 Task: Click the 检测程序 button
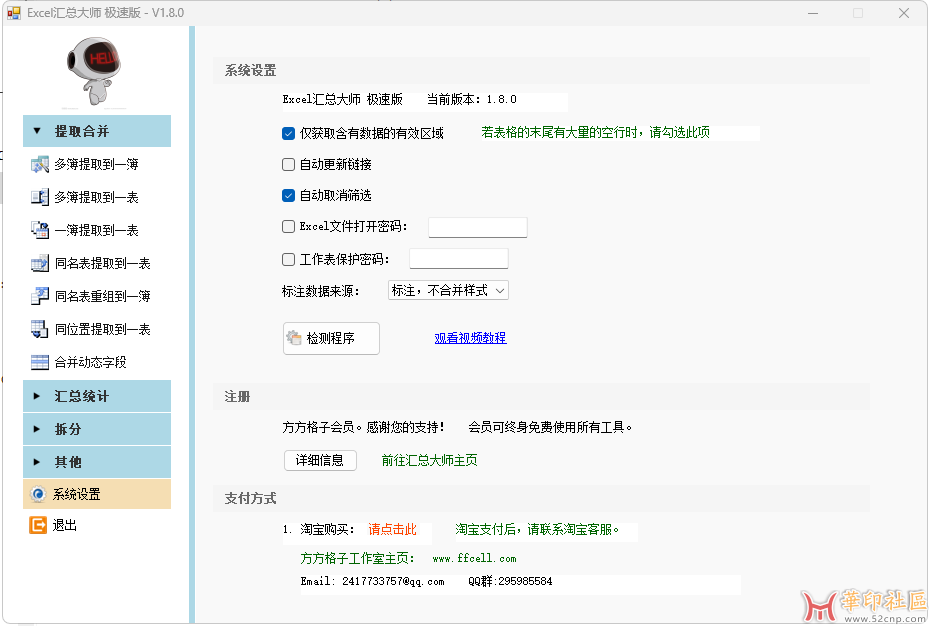pos(331,338)
